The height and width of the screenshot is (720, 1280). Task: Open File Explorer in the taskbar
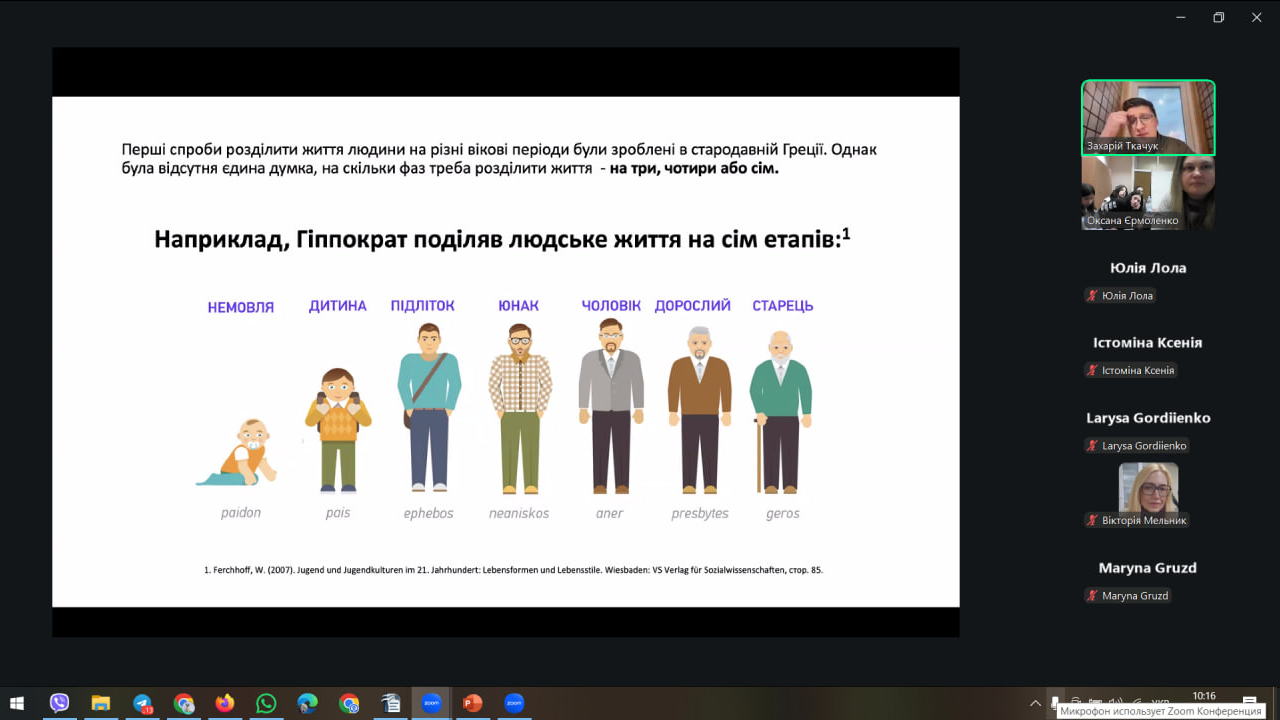click(x=100, y=703)
